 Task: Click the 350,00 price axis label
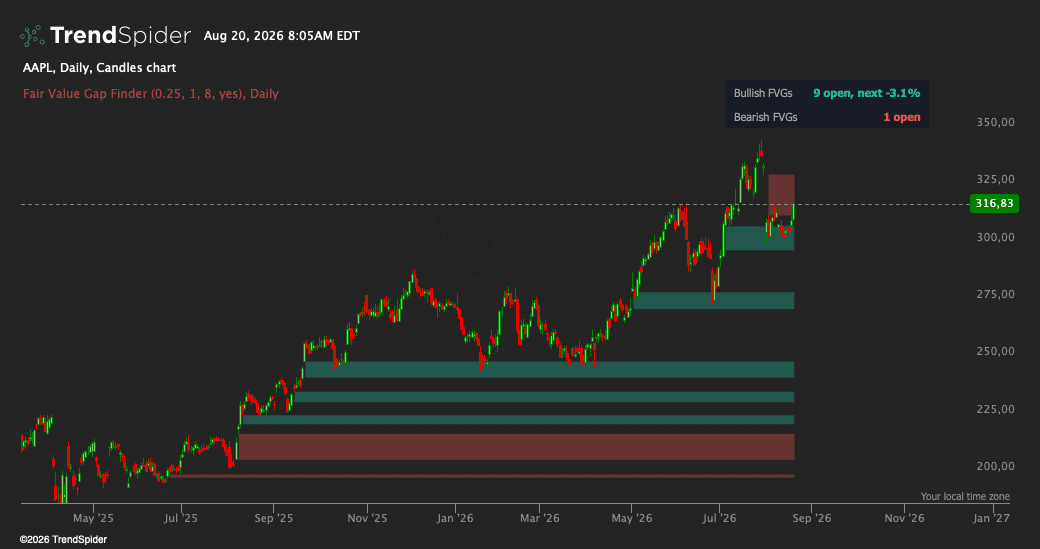coord(996,122)
